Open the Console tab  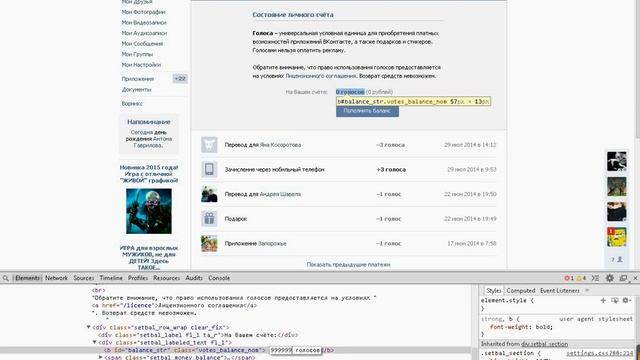[x=219, y=278]
